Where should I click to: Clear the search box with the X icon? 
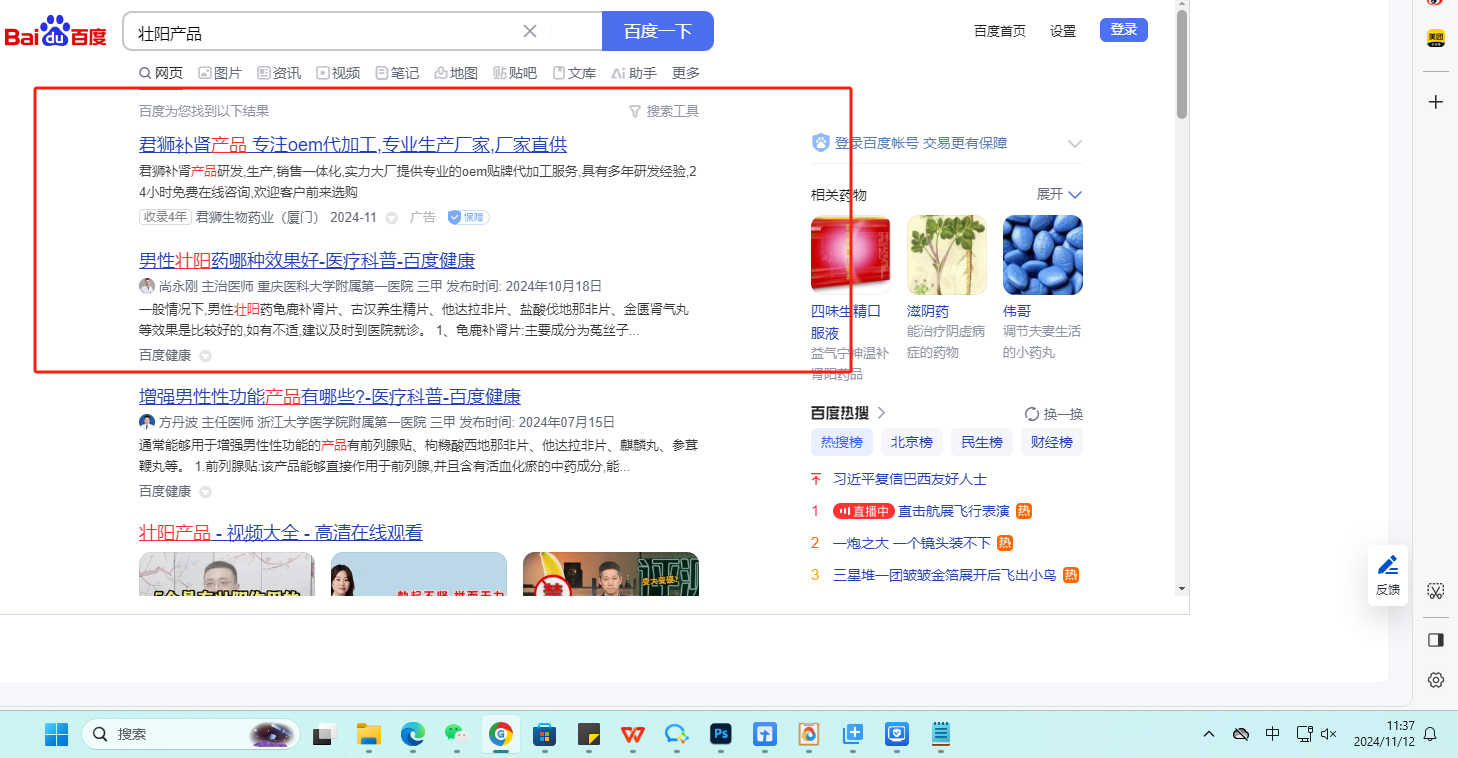coord(530,31)
